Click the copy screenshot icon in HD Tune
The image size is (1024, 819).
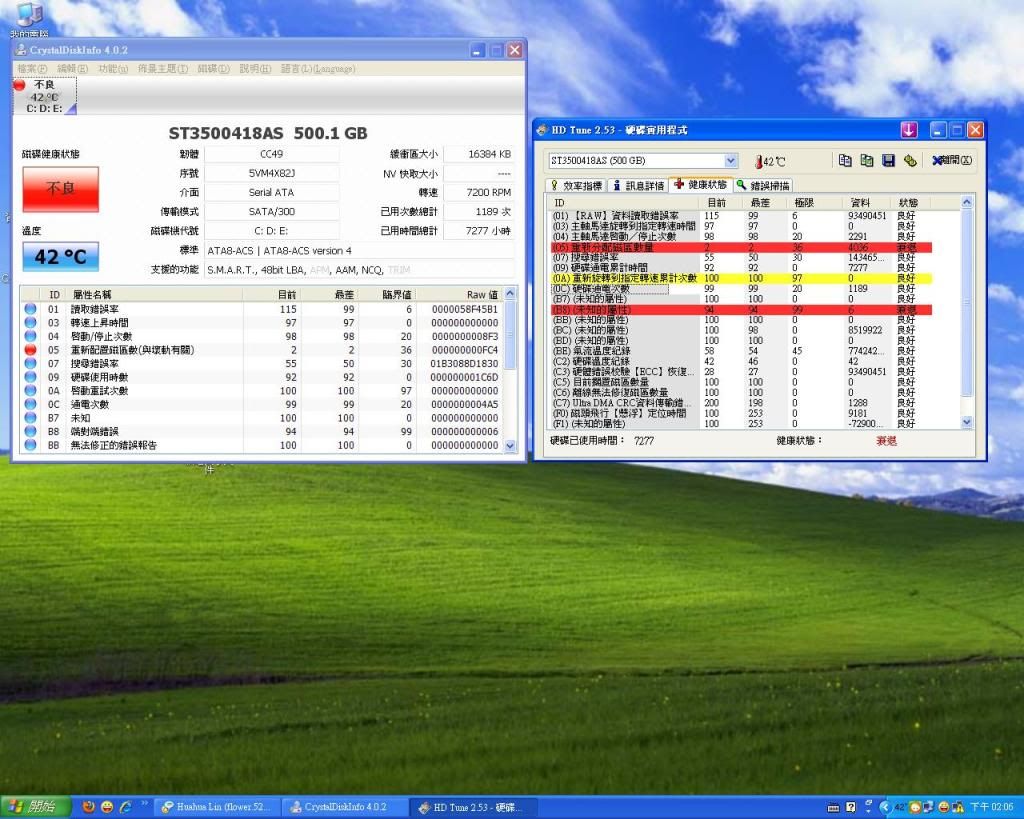pos(866,160)
